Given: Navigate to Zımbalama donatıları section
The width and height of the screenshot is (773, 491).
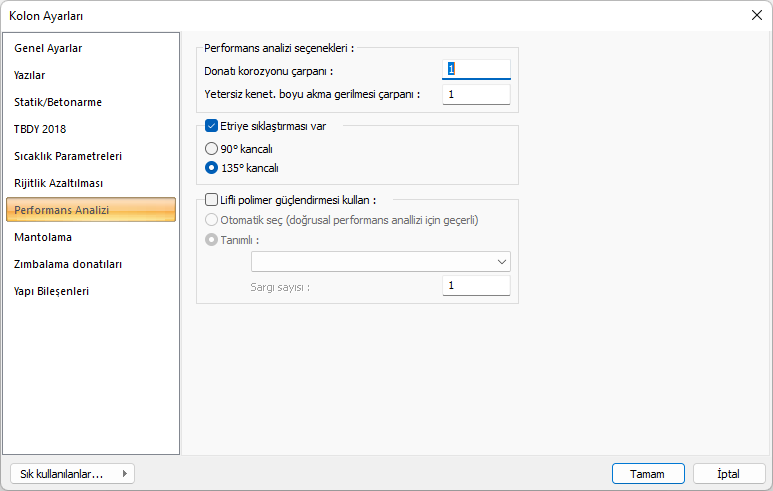Looking at the screenshot, I should pos(68,264).
